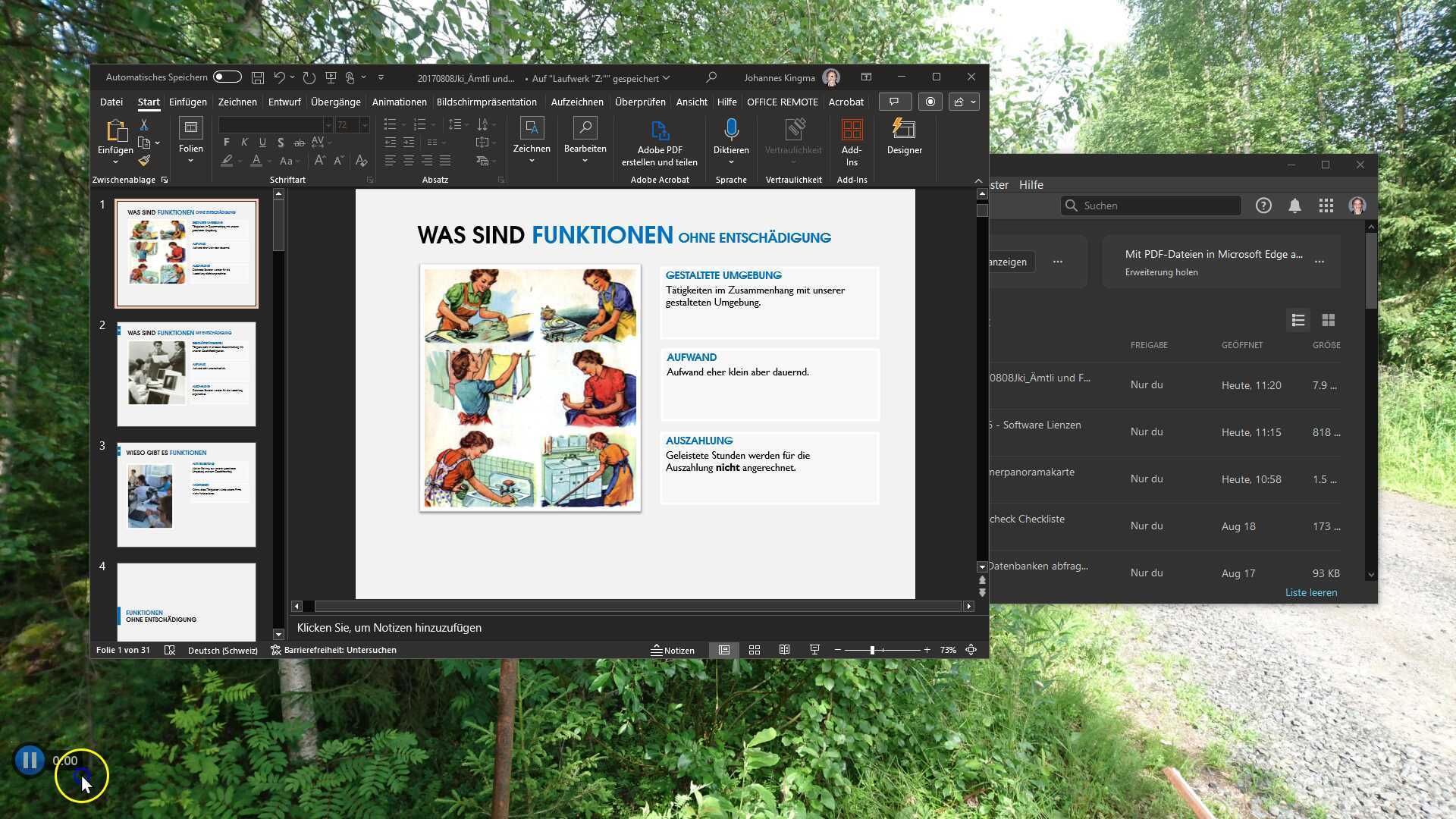
Task: Open reading view from status bar
Action: [784, 650]
